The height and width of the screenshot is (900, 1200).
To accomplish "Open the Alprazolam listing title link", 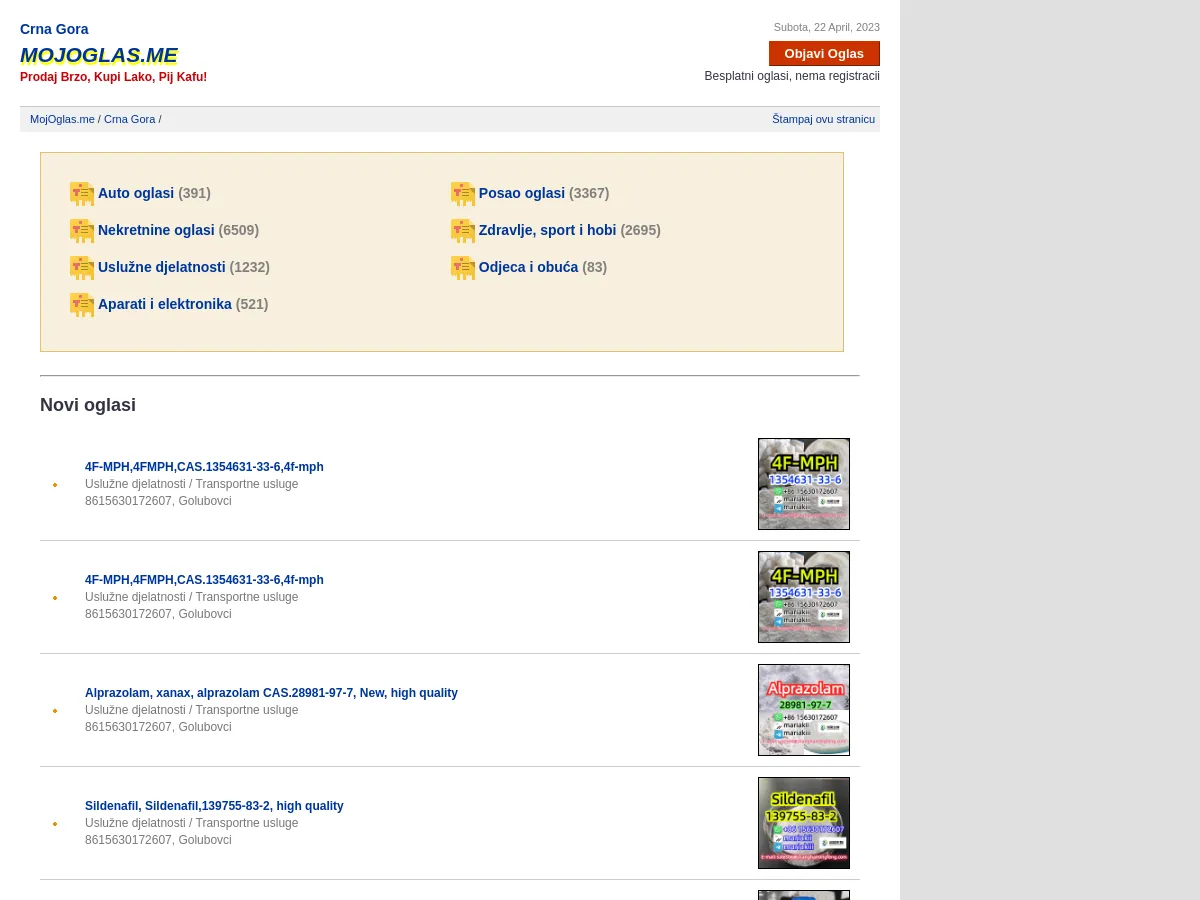I will [271, 693].
